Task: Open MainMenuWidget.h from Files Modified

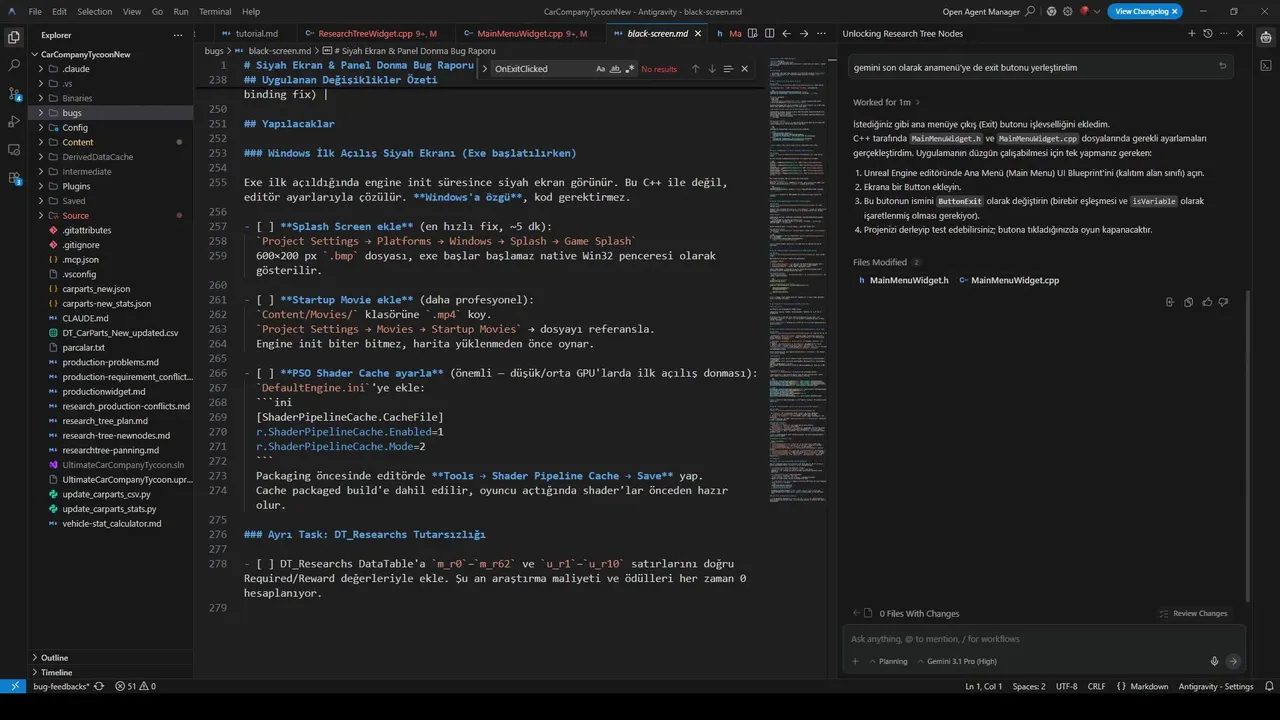Action: click(x=904, y=280)
